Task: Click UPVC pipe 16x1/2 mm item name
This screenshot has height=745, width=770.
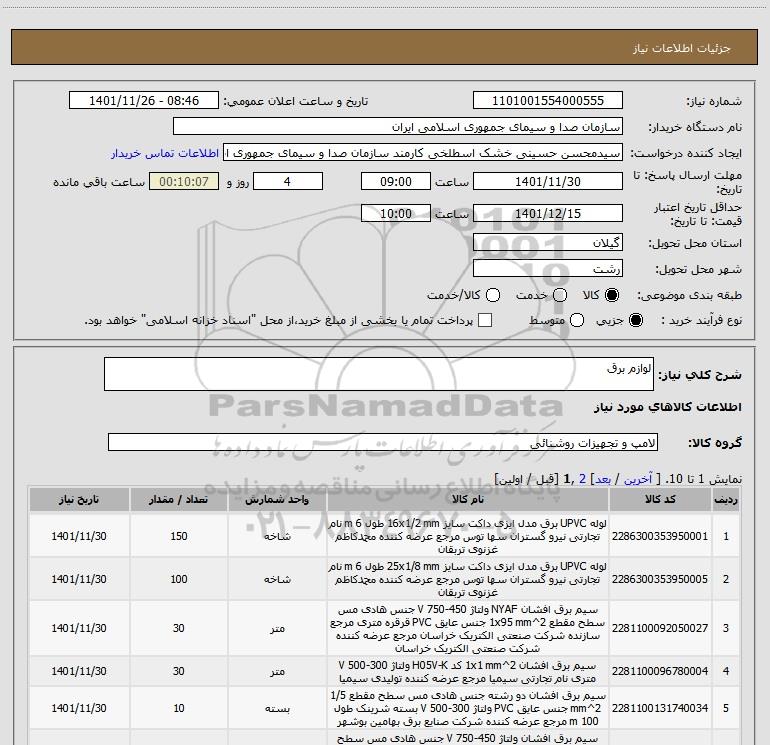Action: [468, 536]
